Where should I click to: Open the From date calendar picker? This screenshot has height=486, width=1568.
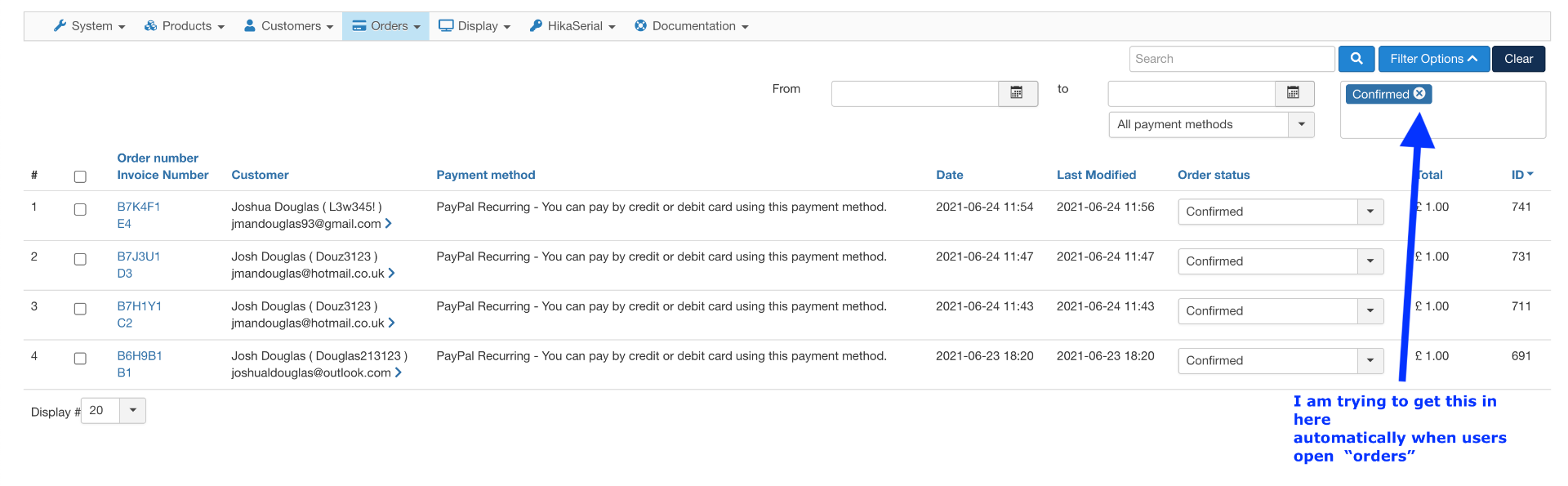point(1017,93)
